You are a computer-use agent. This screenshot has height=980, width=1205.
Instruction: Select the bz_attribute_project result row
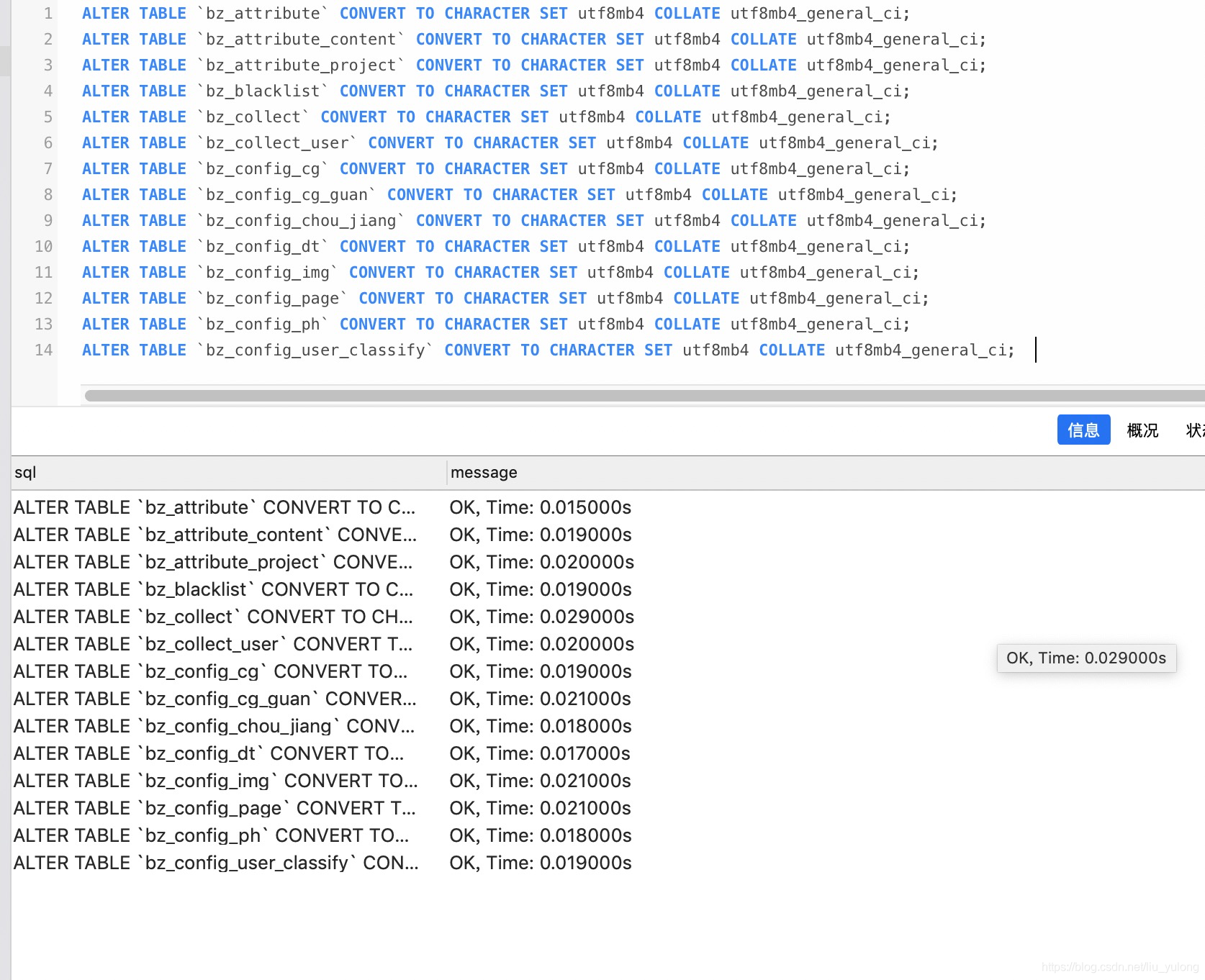click(213, 563)
